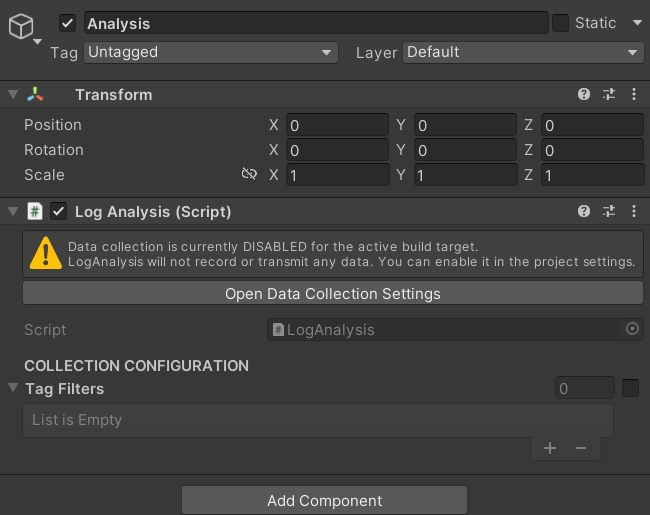Collapse the Tag Filters list foldout
This screenshot has width=650, height=515.
tap(13, 388)
